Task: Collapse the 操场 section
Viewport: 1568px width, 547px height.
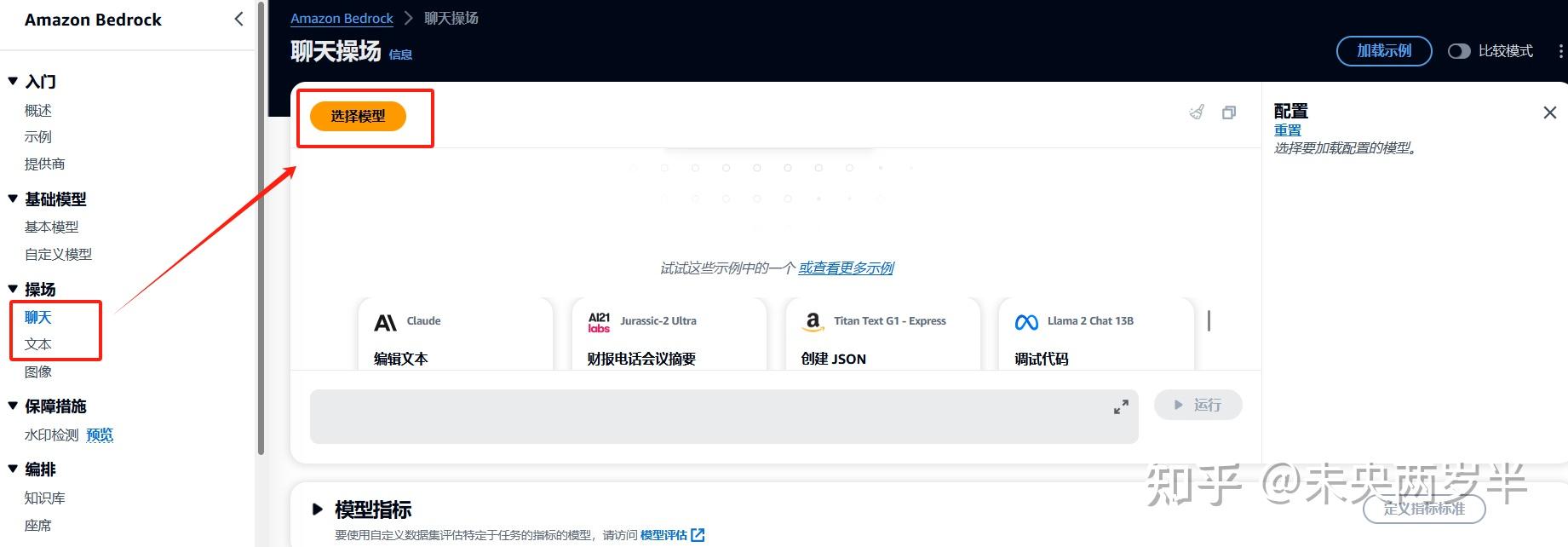Action: 13,289
